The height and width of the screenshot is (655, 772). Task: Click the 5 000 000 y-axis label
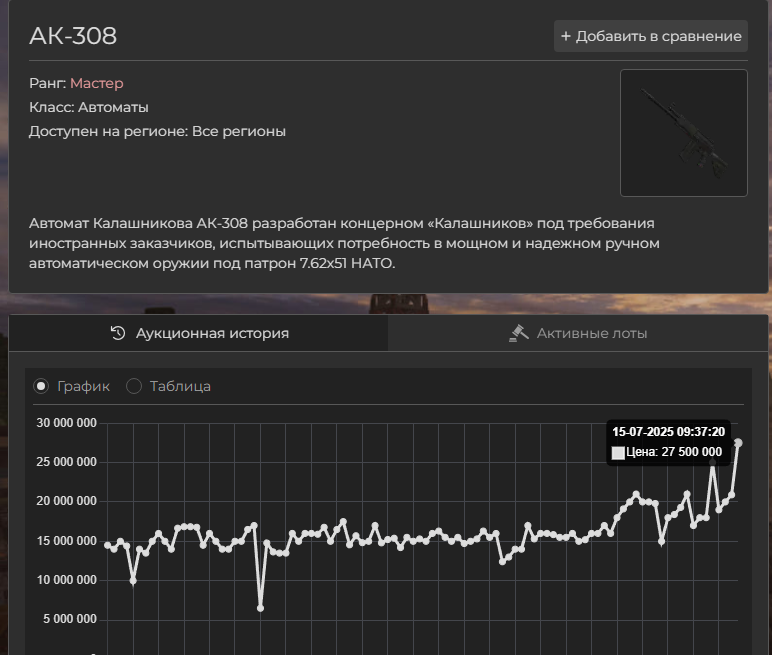coord(69,619)
